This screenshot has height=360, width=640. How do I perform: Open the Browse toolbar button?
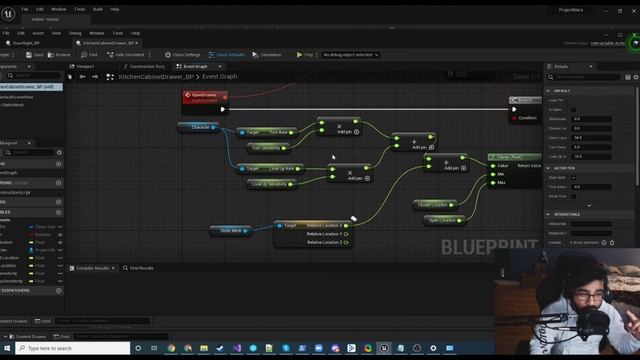[x=60, y=55]
